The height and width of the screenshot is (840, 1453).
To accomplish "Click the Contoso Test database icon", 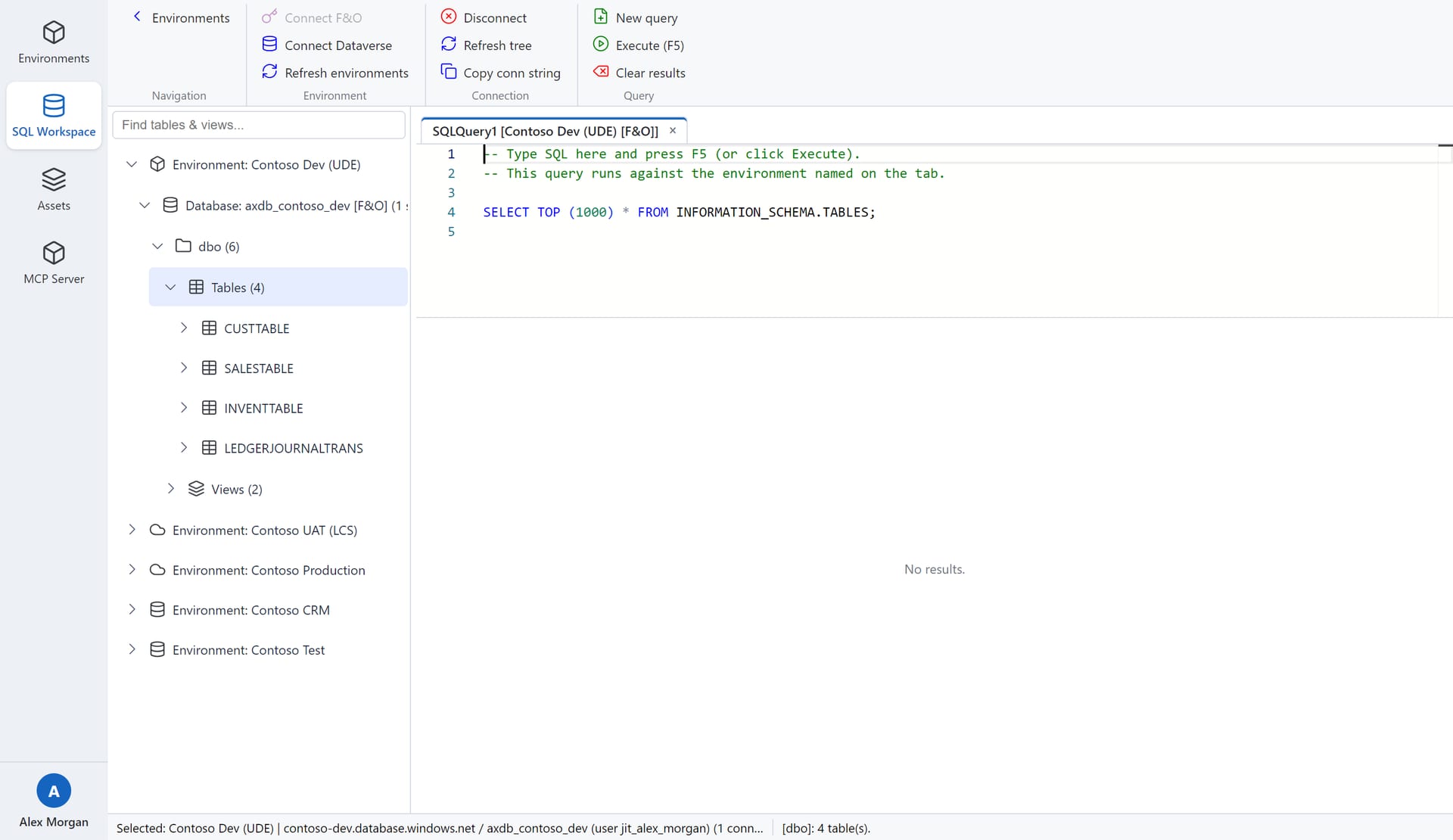I will [x=157, y=649].
